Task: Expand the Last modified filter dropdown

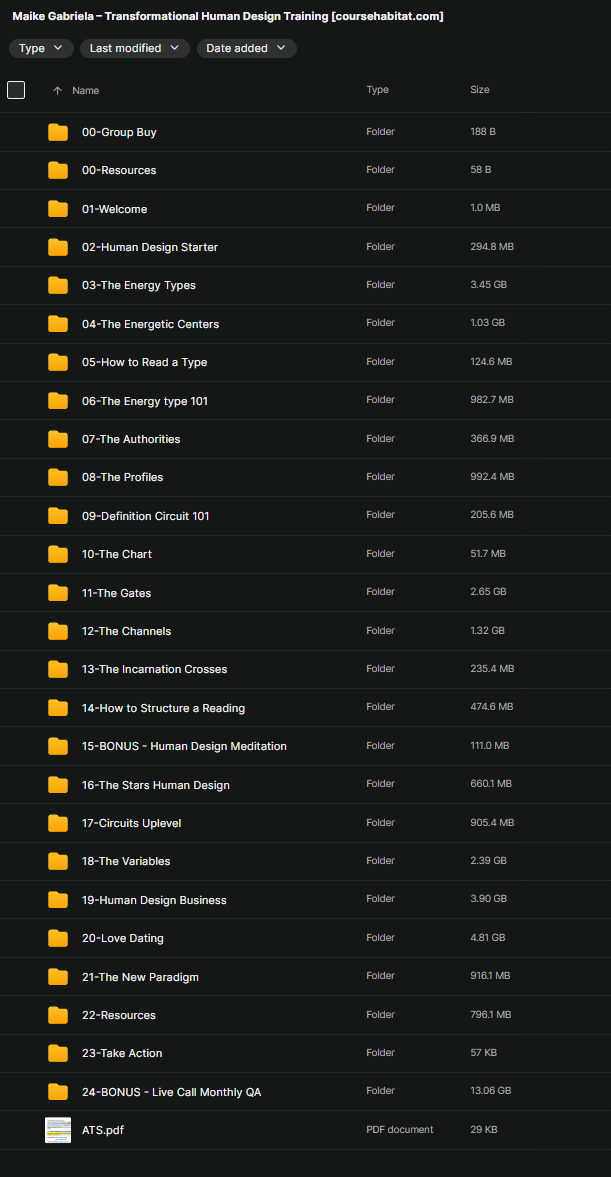Action: 134,48
